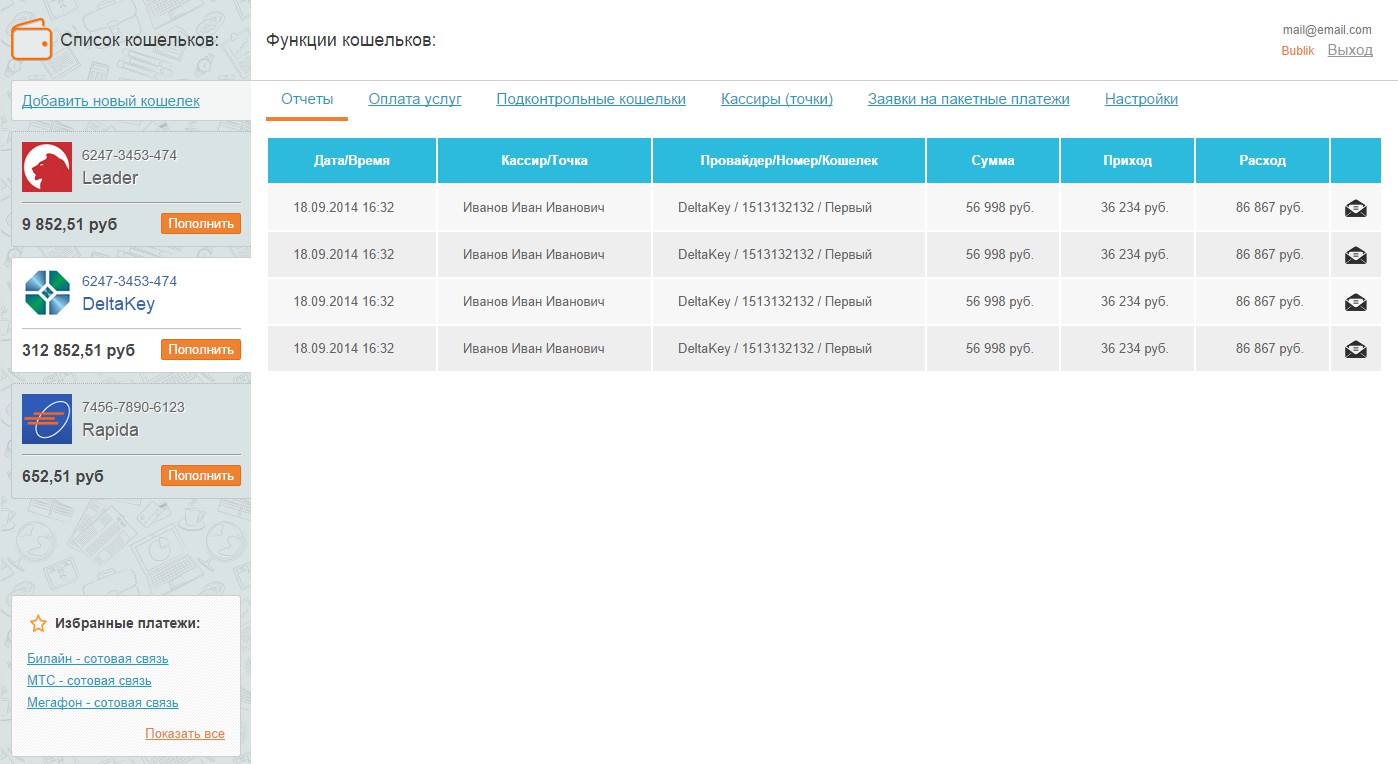Open the envelope icon in the last report row
The height and width of the screenshot is (764, 1398).
click(1356, 349)
